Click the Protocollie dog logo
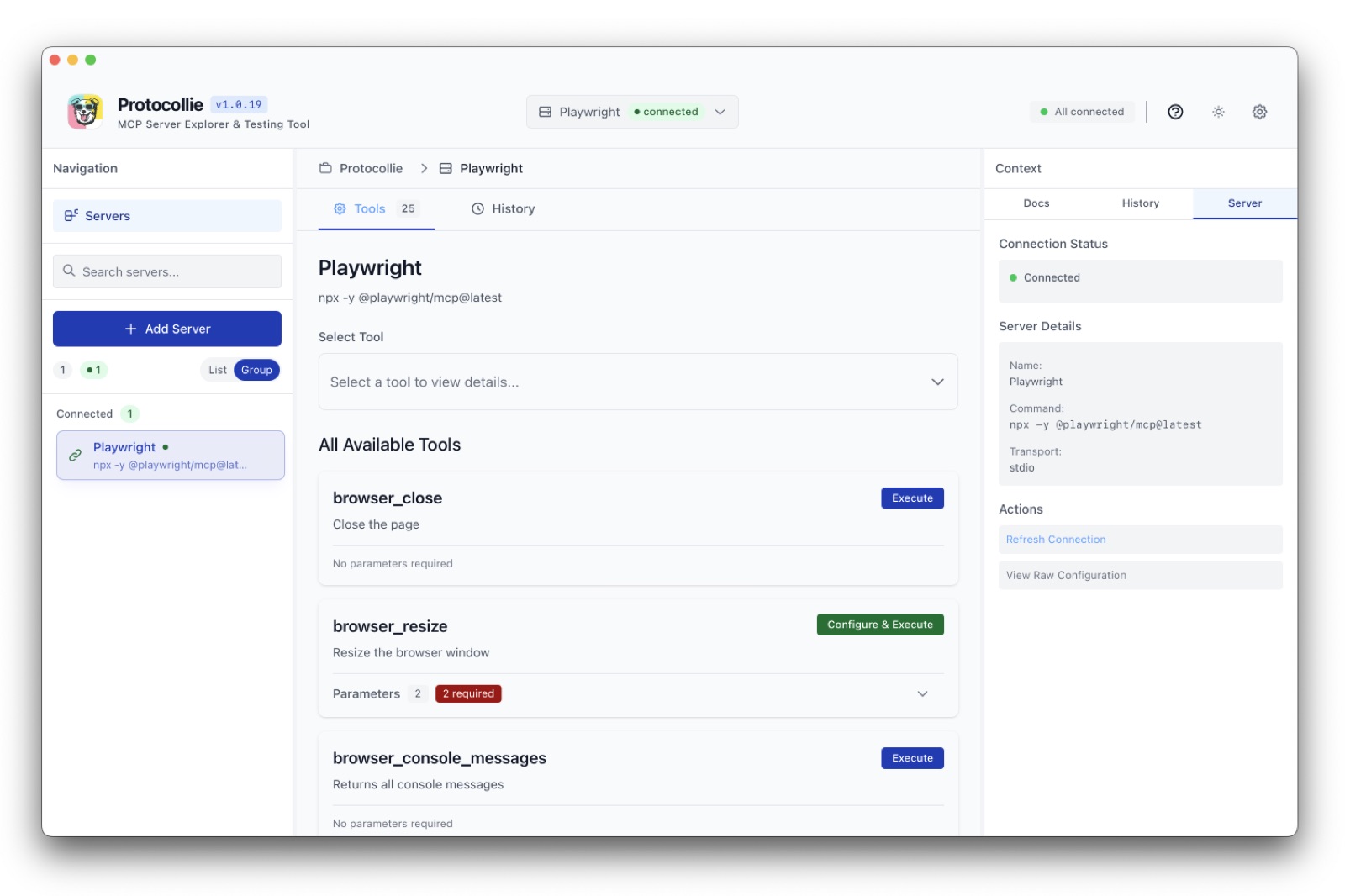1345x896 pixels. point(85,112)
